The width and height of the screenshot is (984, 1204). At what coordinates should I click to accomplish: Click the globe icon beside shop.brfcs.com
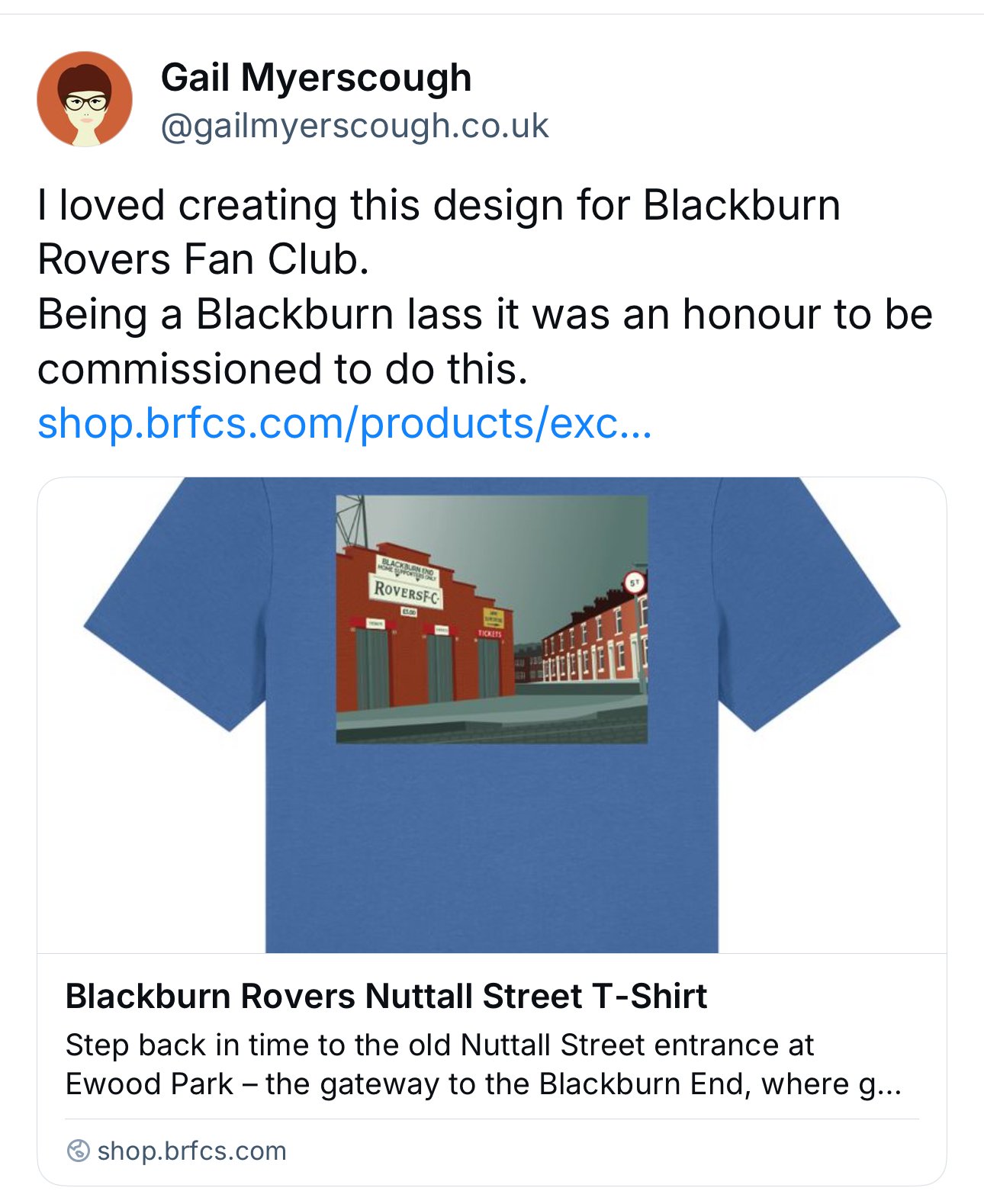click(78, 1151)
